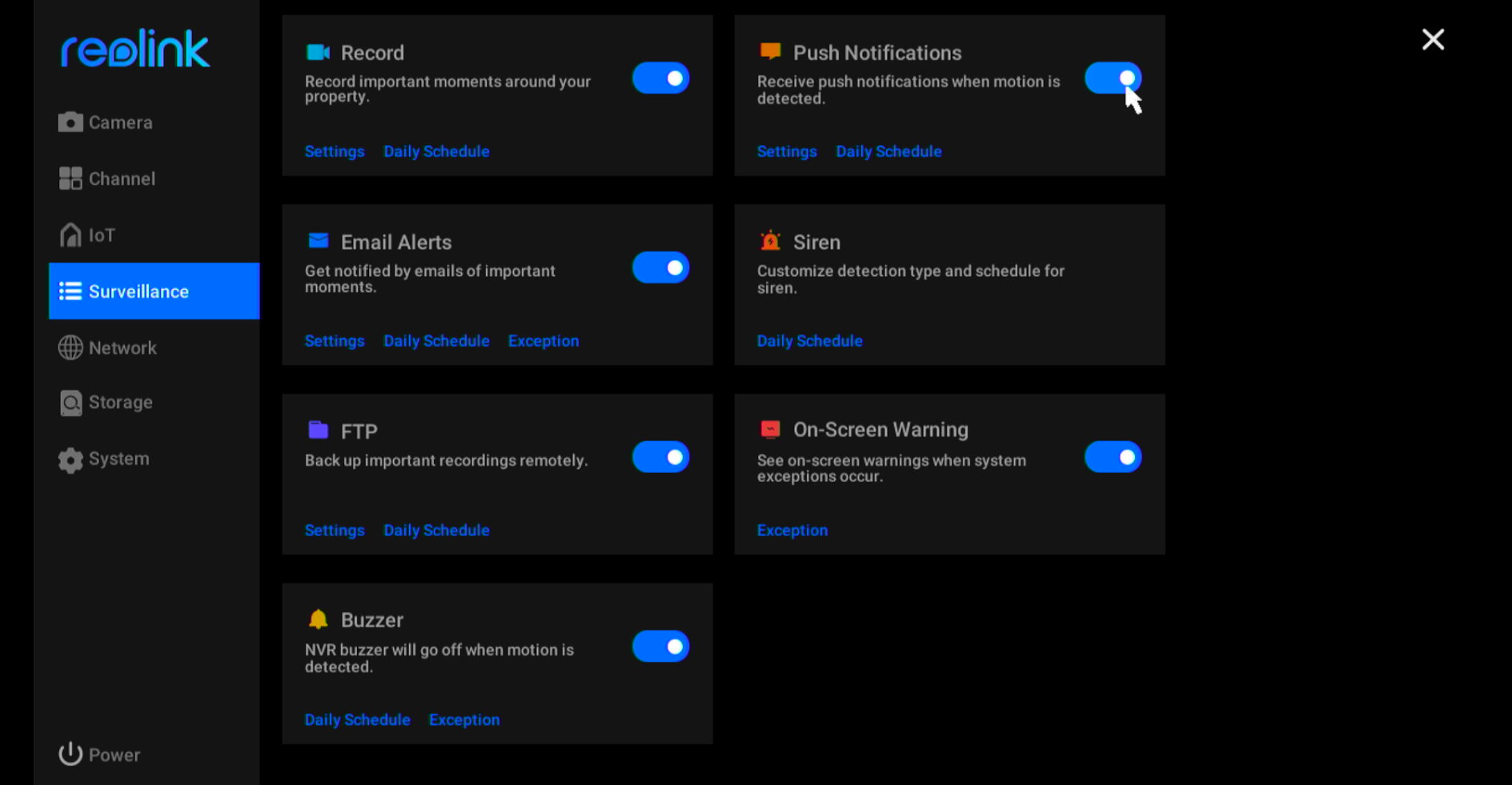Click the Record camcorder icon
The width and height of the screenshot is (1512, 785).
point(318,52)
